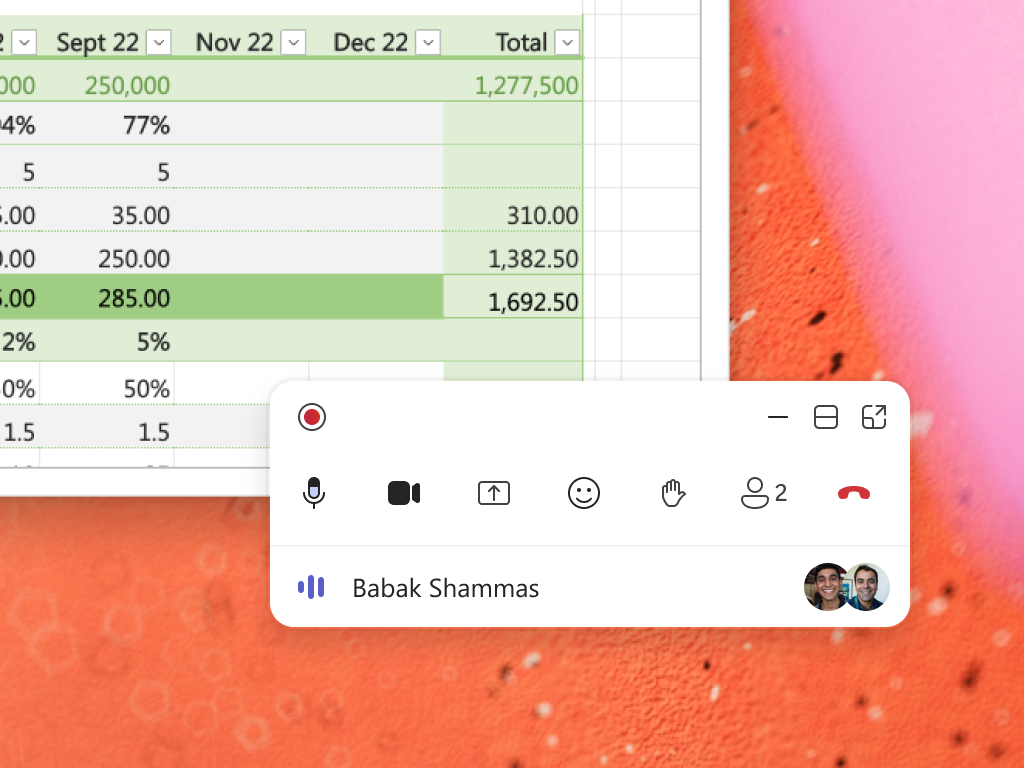Click the 1,692.50 total cell
1024x768 pixels.
point(533,302)
